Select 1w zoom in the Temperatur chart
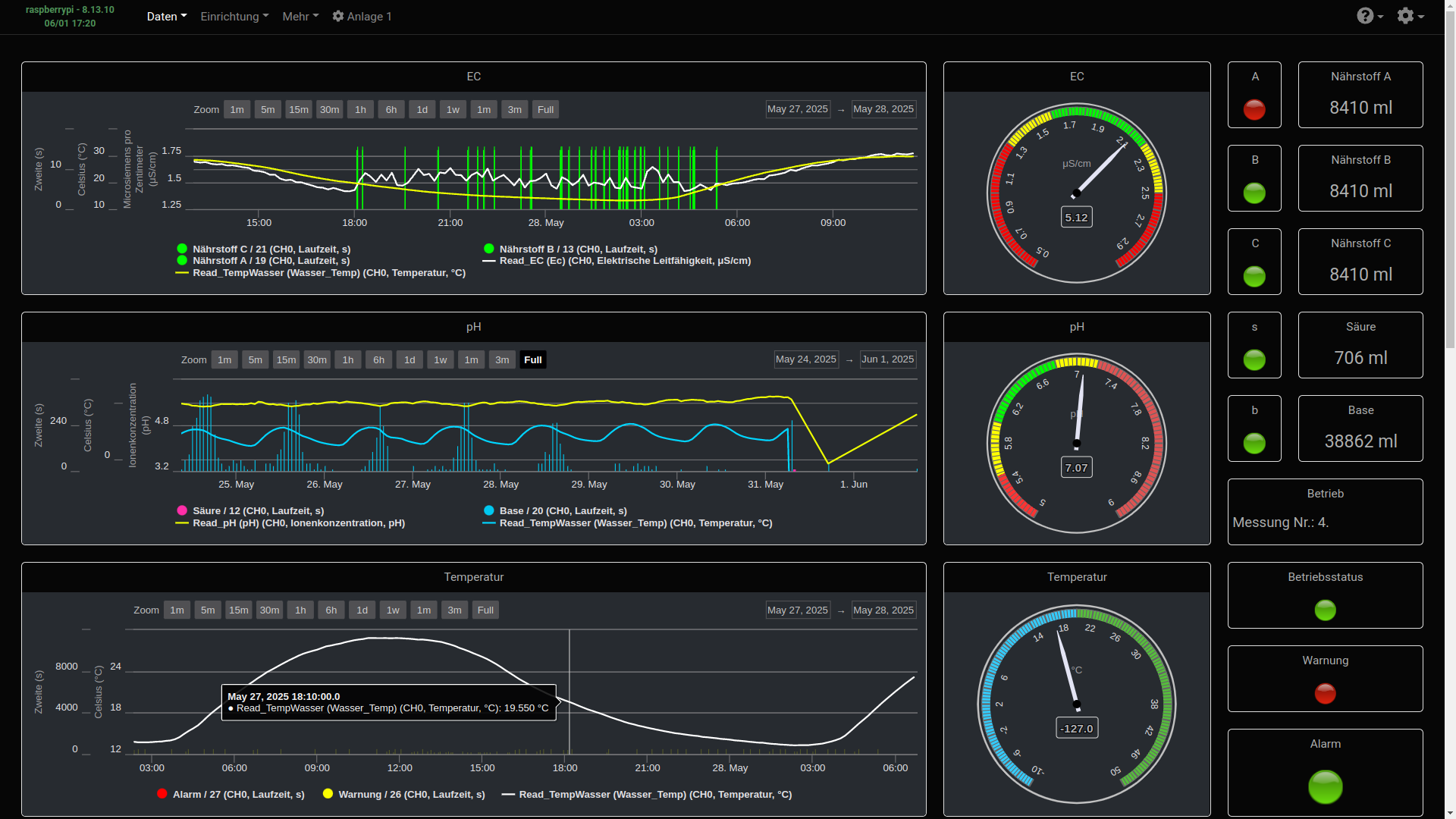This screenshot has height=819, width=1456. [393, 610]
